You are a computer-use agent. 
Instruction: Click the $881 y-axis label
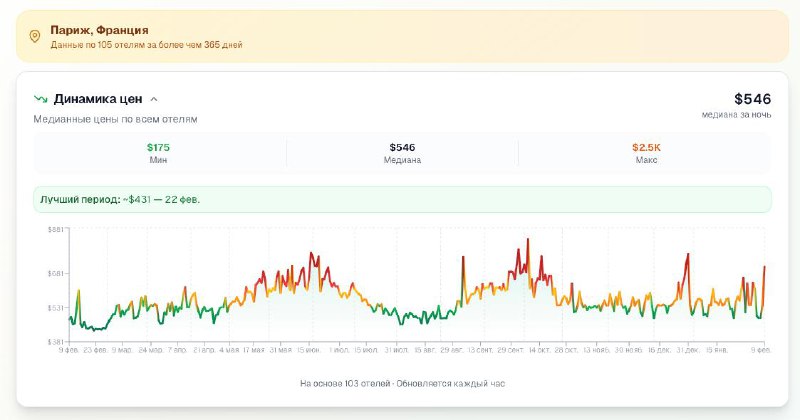55,230
